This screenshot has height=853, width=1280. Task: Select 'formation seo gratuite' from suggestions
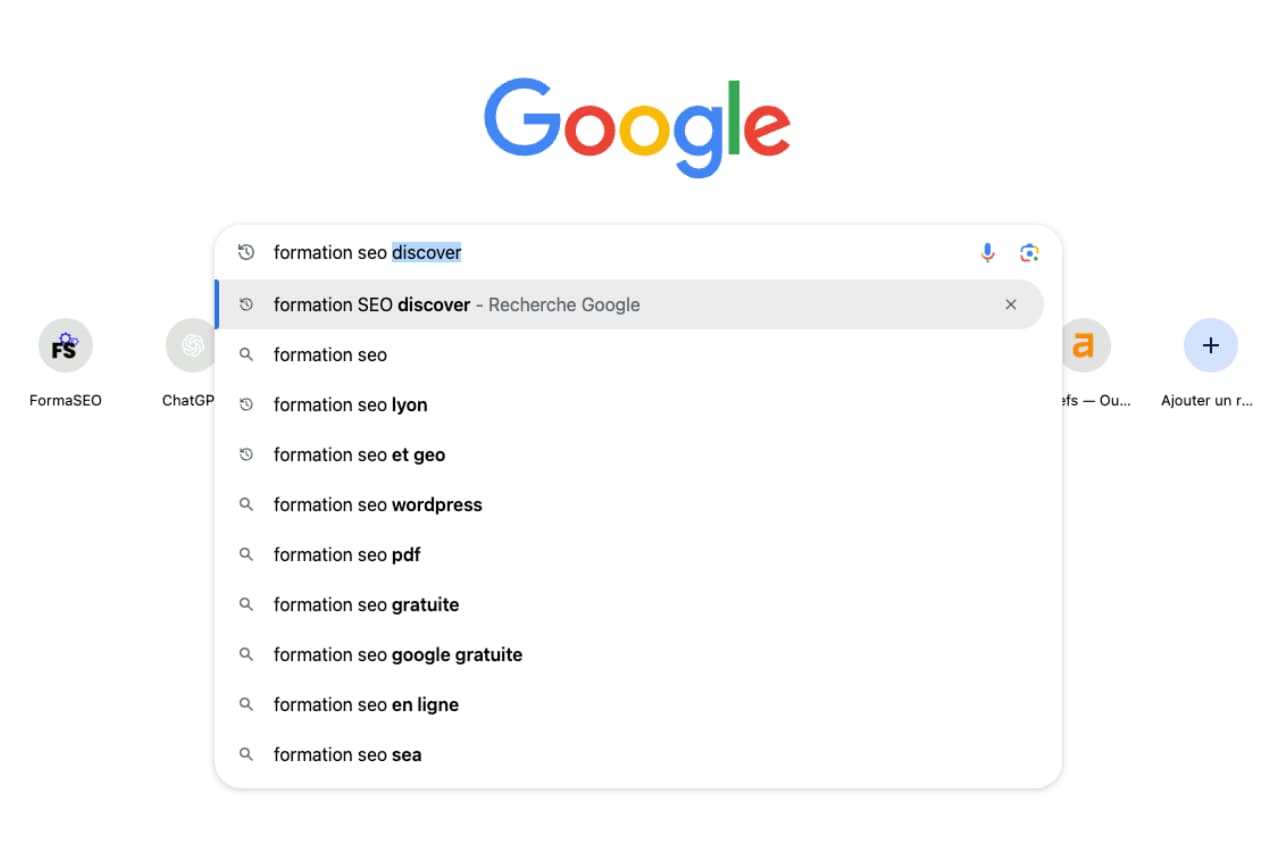pos(365,604)
